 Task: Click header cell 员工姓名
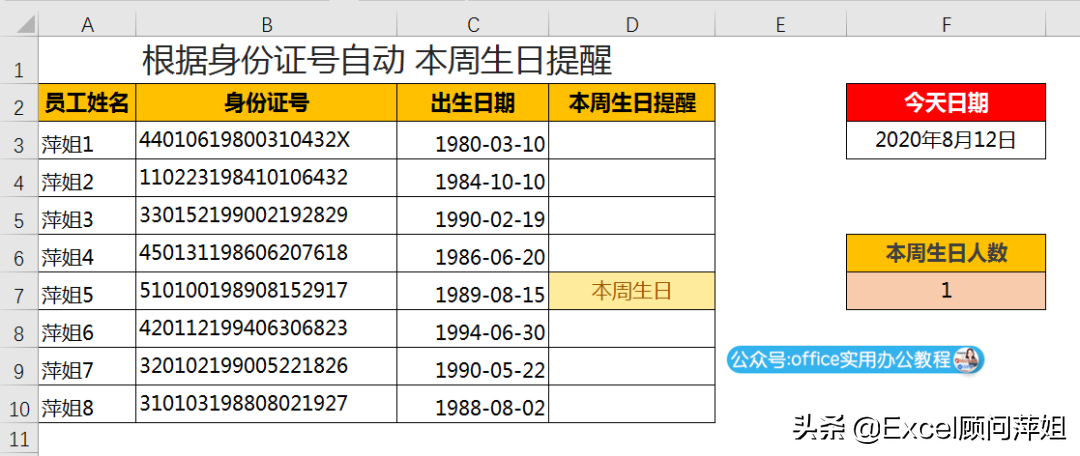(x=87, y=103)
